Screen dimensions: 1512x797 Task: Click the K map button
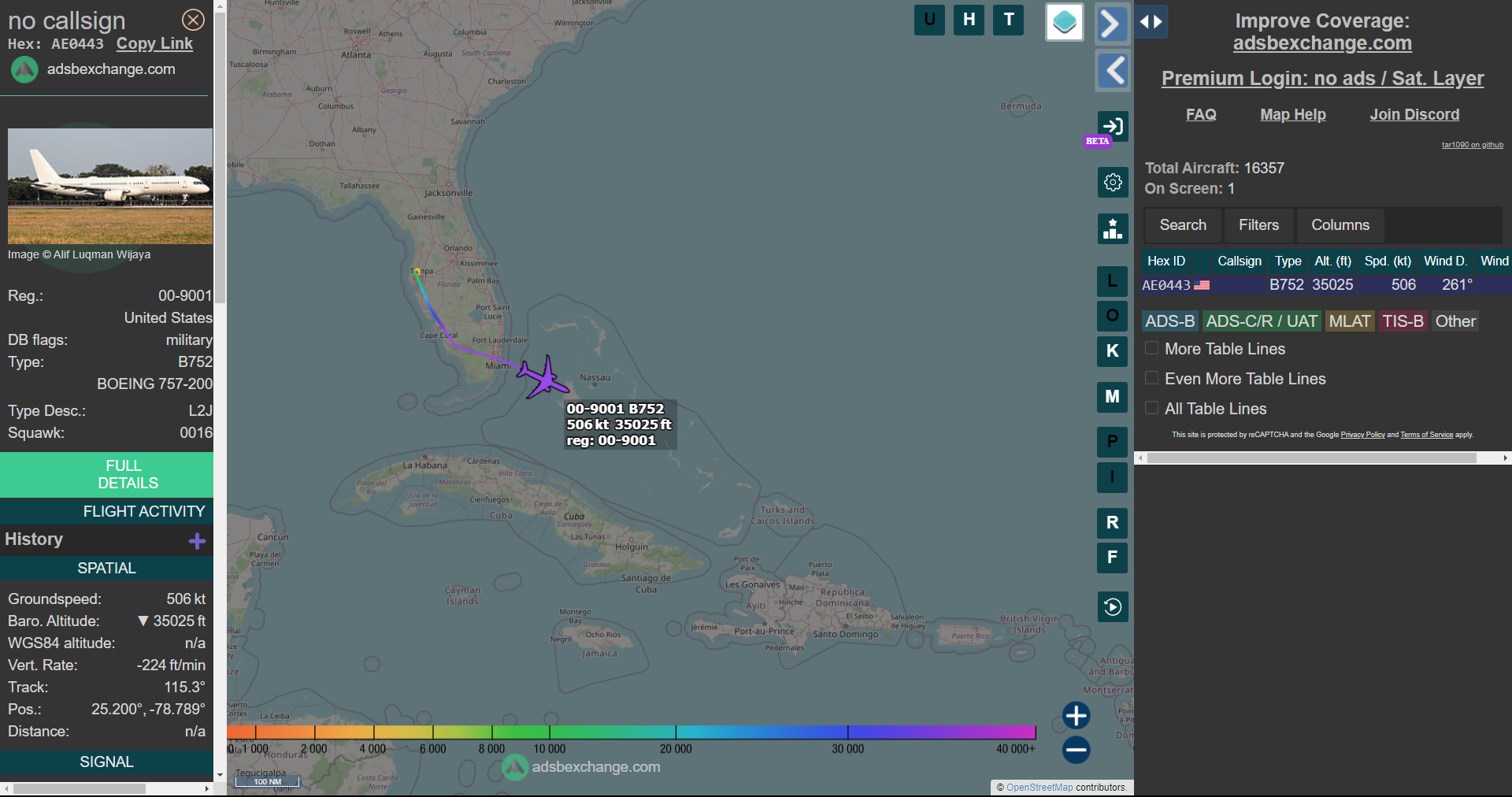coord(1113,351)
